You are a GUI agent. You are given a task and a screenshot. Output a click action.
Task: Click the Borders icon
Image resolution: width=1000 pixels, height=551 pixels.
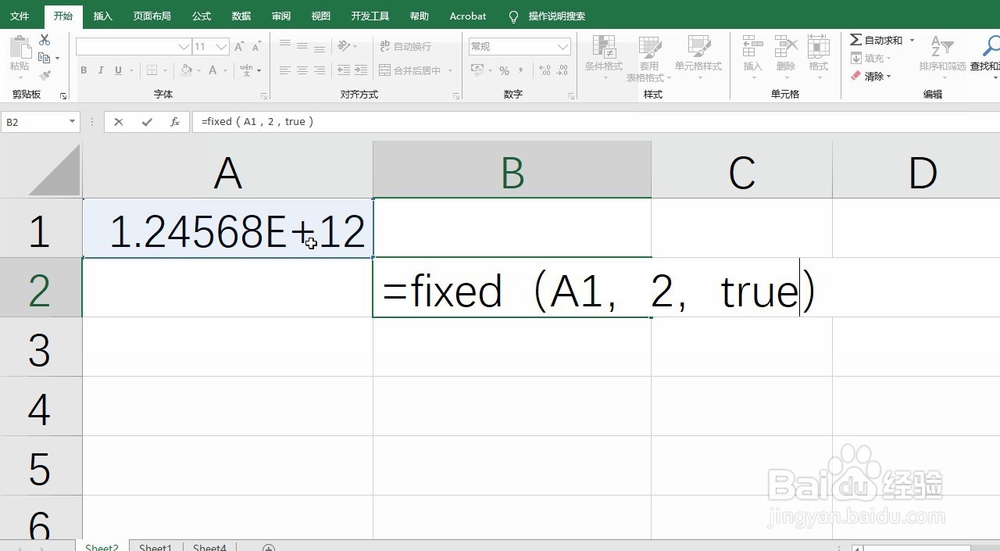pyautogui.click(x=152, y=70)
